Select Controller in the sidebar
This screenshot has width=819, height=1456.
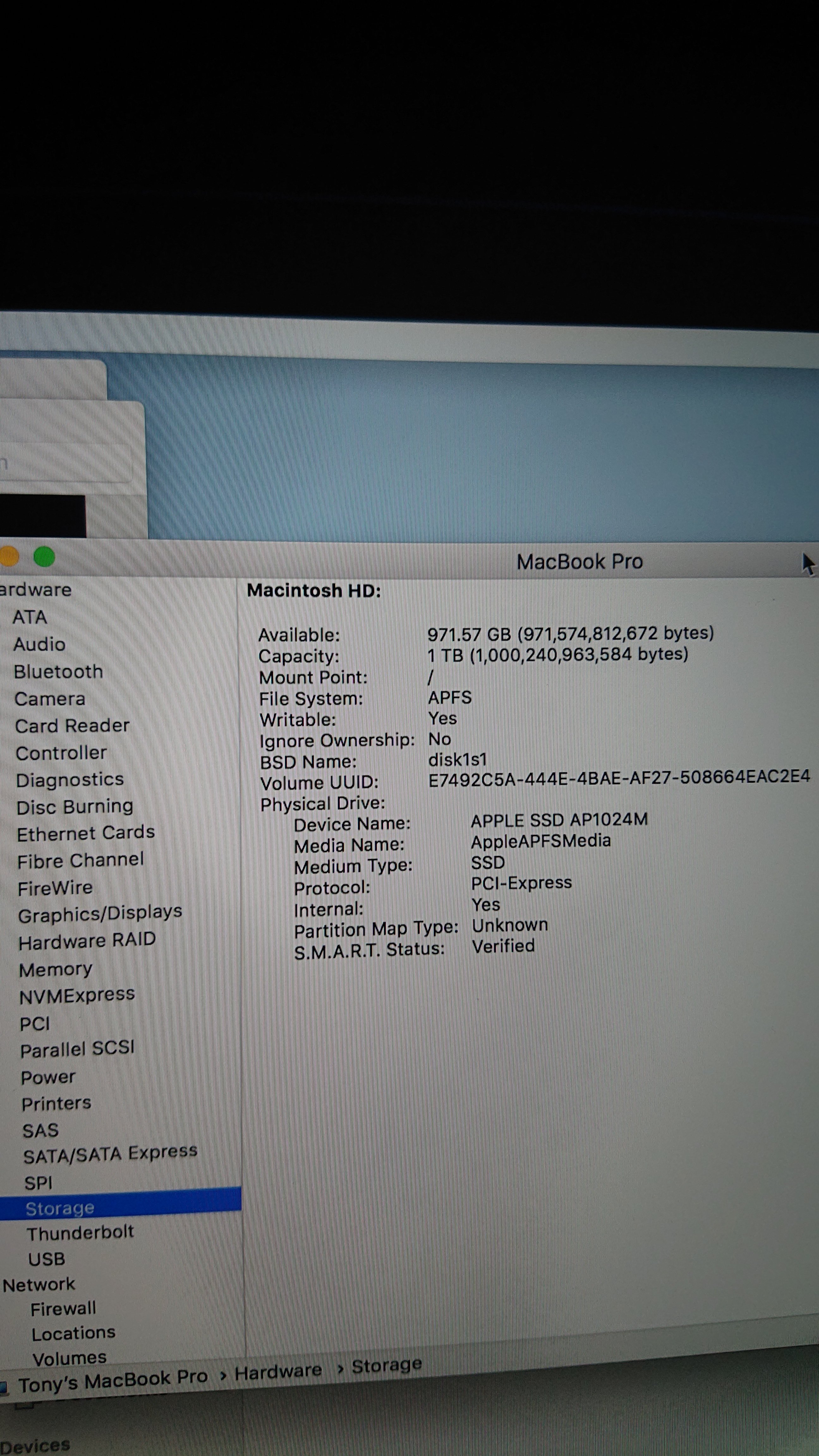(61, 753)
